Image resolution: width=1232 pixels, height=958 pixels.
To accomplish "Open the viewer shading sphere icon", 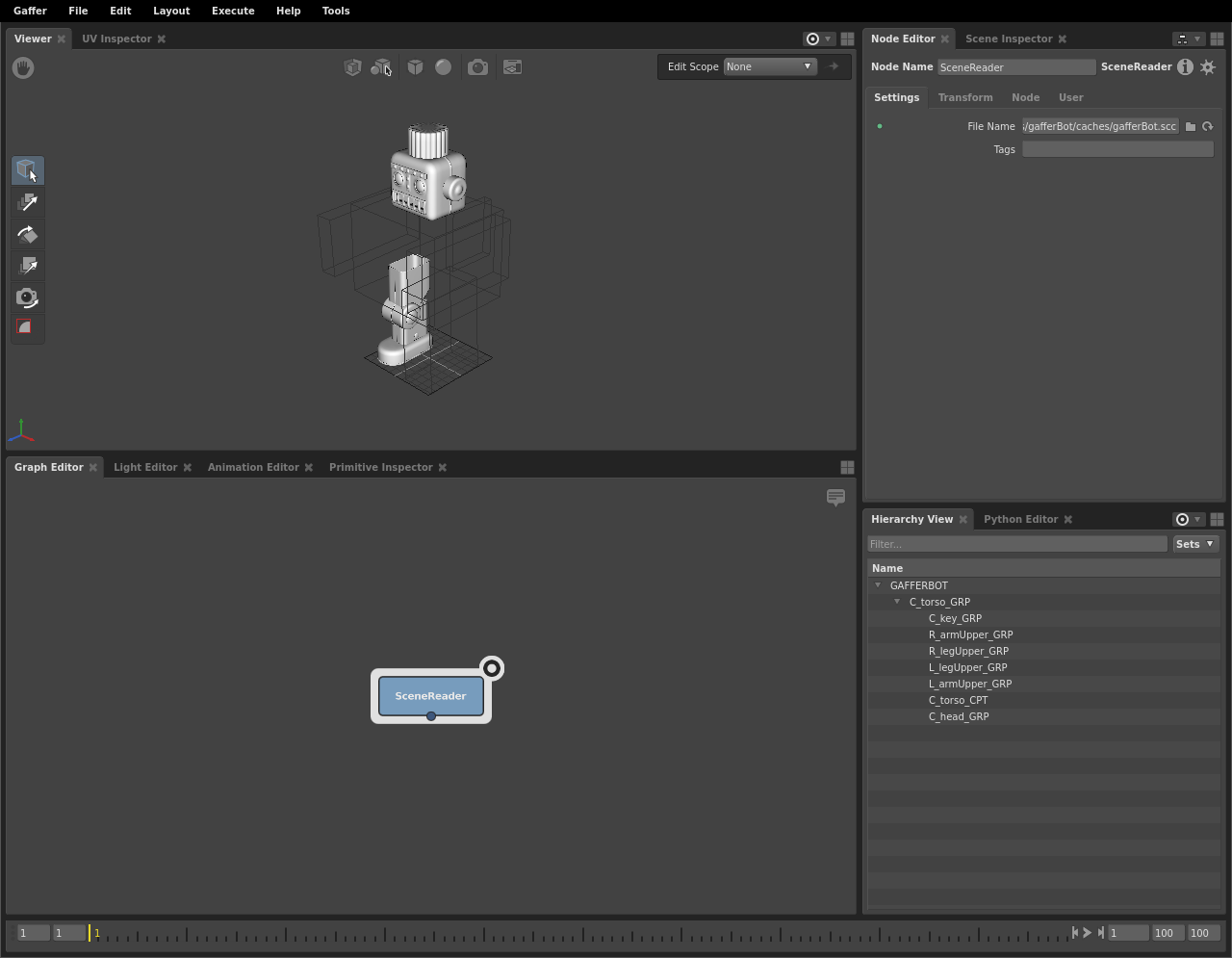I will pyautogui.click(x=443, y=67).
